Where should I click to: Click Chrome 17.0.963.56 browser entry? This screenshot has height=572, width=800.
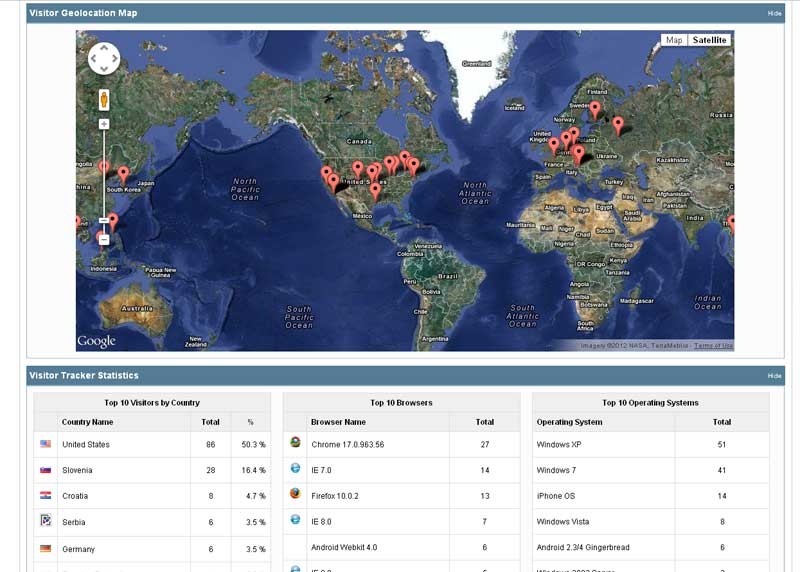click(347, 444)
